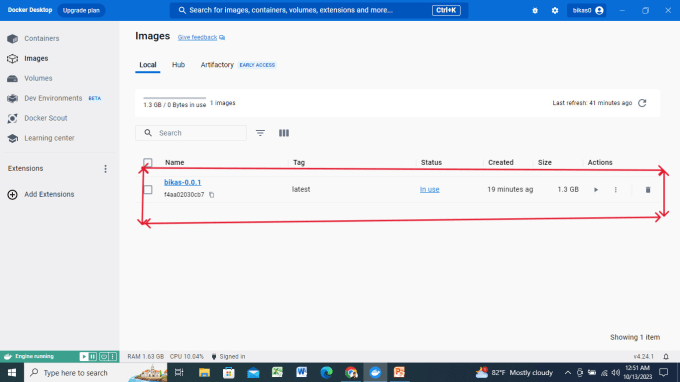This screenshot has width=680, height=382.
Task: Click the Engine running whale icon
Action: pyautogui.click(x=8, y=357)
